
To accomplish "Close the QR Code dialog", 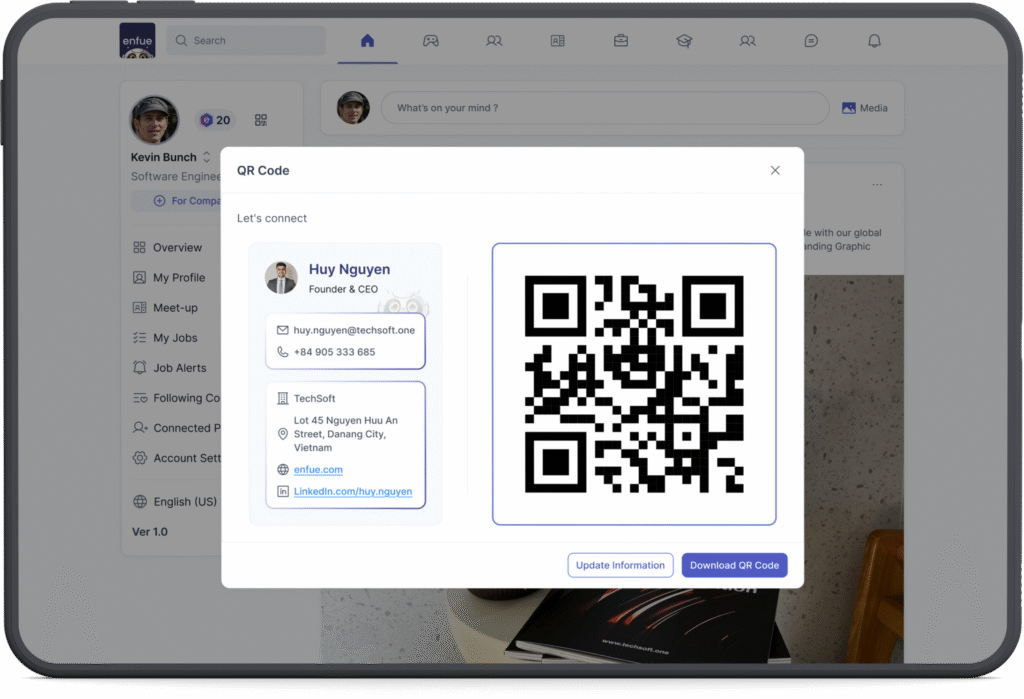I will pos(775,170).
